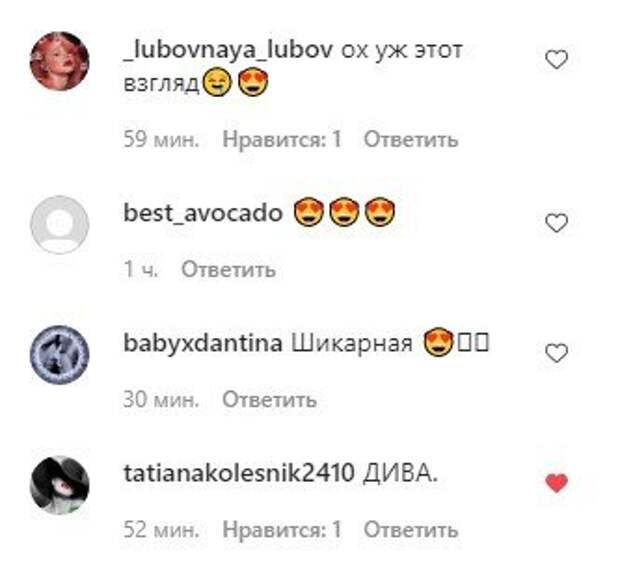The width and height of the screenshot is (620, 567).
Task: Click the tatianakolesnik2410 username
Action: pyautogui.click(x=239, y=473)
